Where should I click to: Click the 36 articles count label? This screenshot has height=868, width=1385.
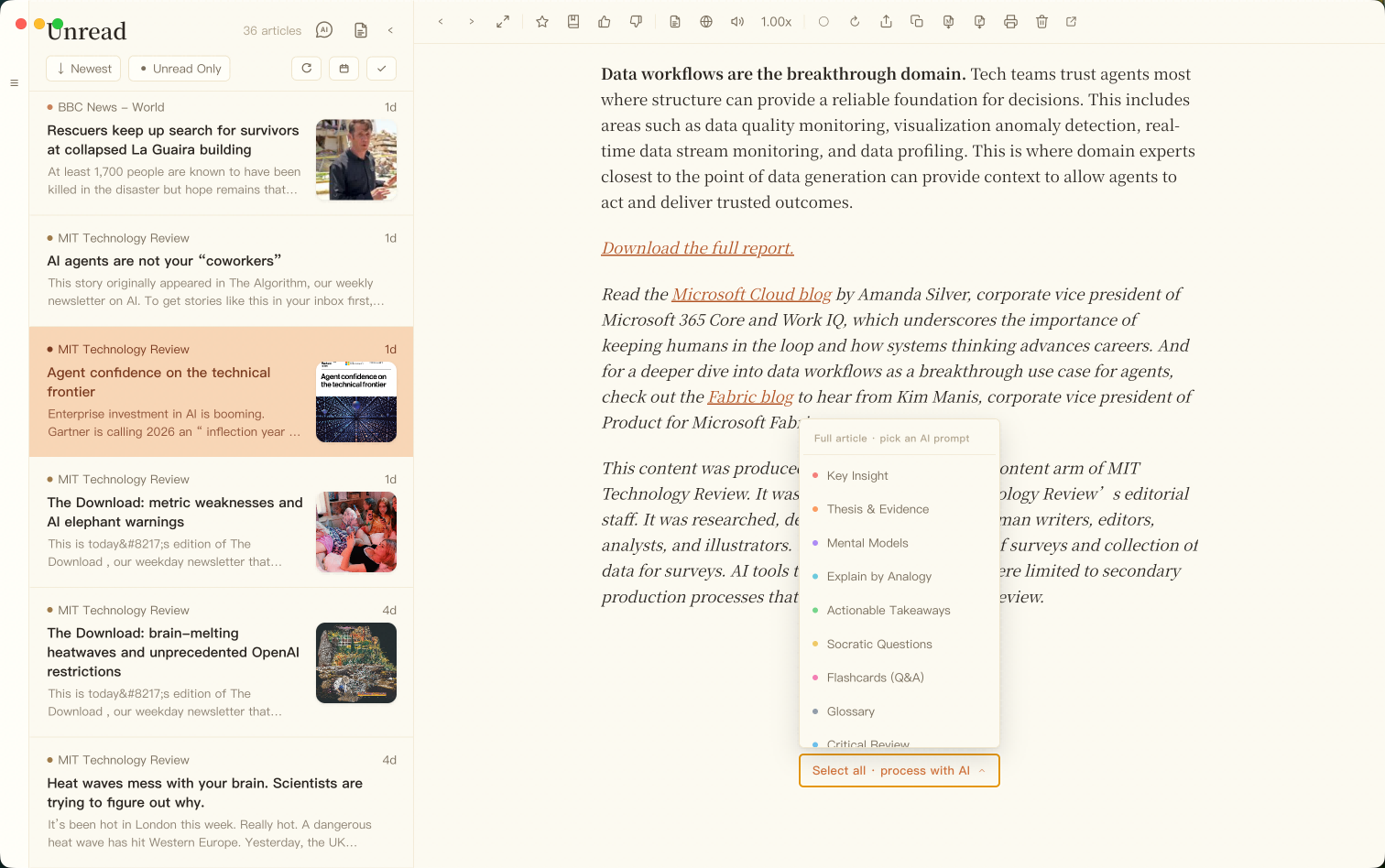[272, 31]
